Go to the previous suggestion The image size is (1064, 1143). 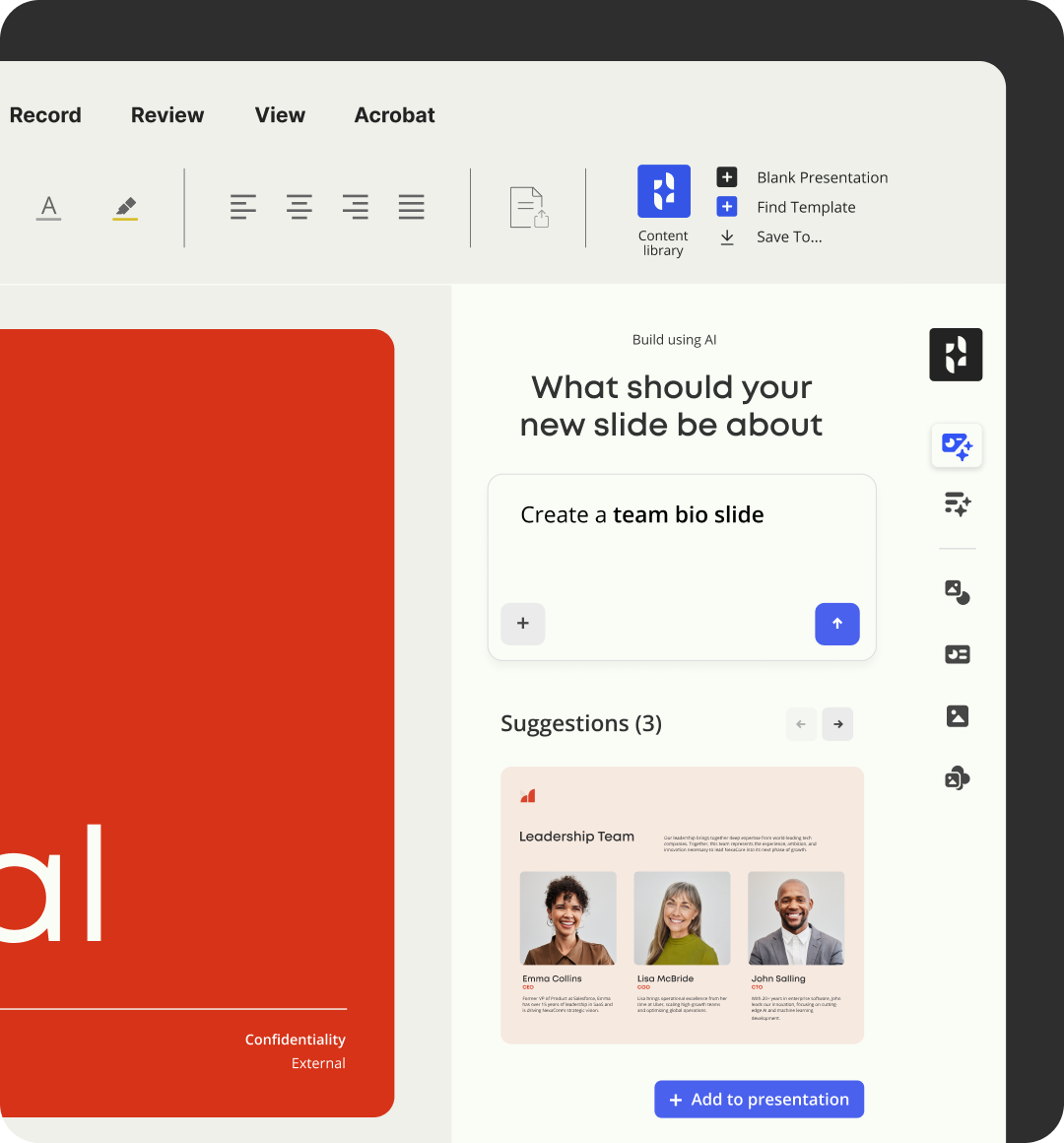tap(801, 724)
